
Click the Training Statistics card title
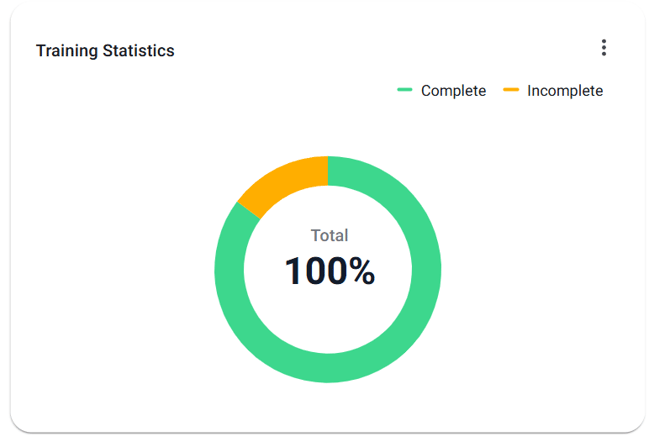point(105,51)
